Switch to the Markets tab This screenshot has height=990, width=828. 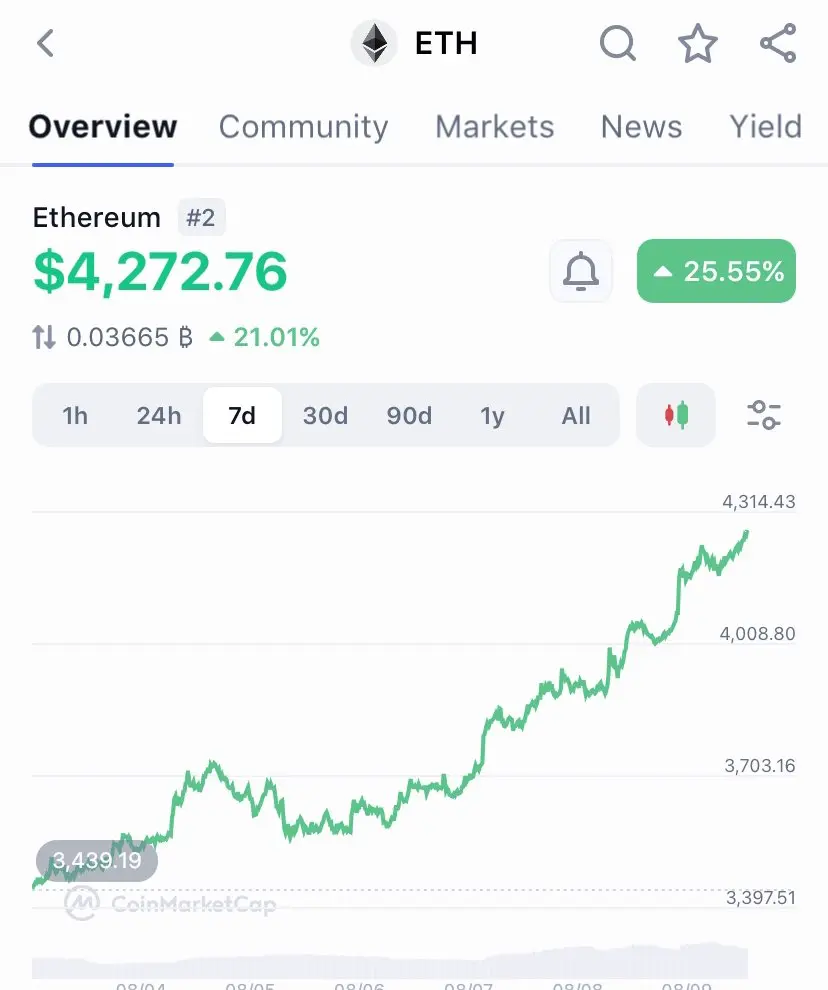coord(495,127)
